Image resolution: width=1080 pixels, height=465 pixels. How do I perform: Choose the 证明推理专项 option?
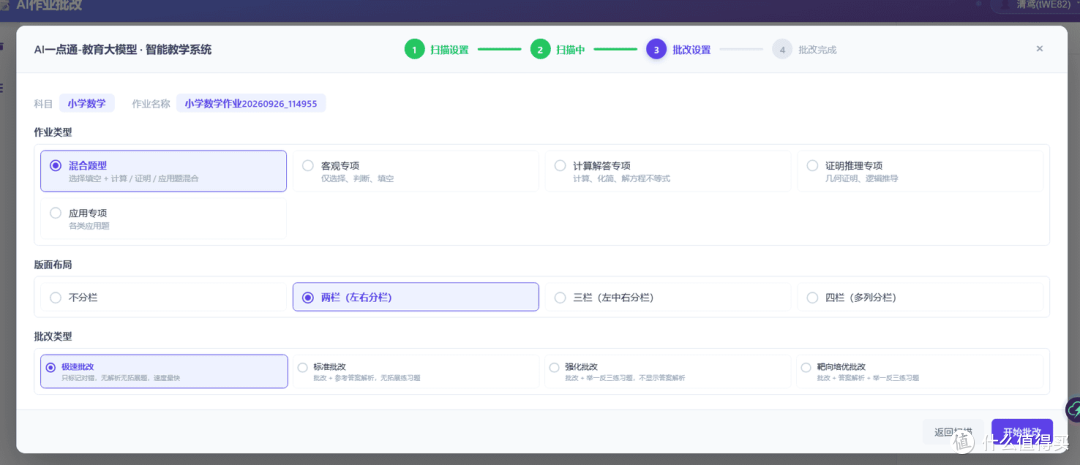[920, 171]
